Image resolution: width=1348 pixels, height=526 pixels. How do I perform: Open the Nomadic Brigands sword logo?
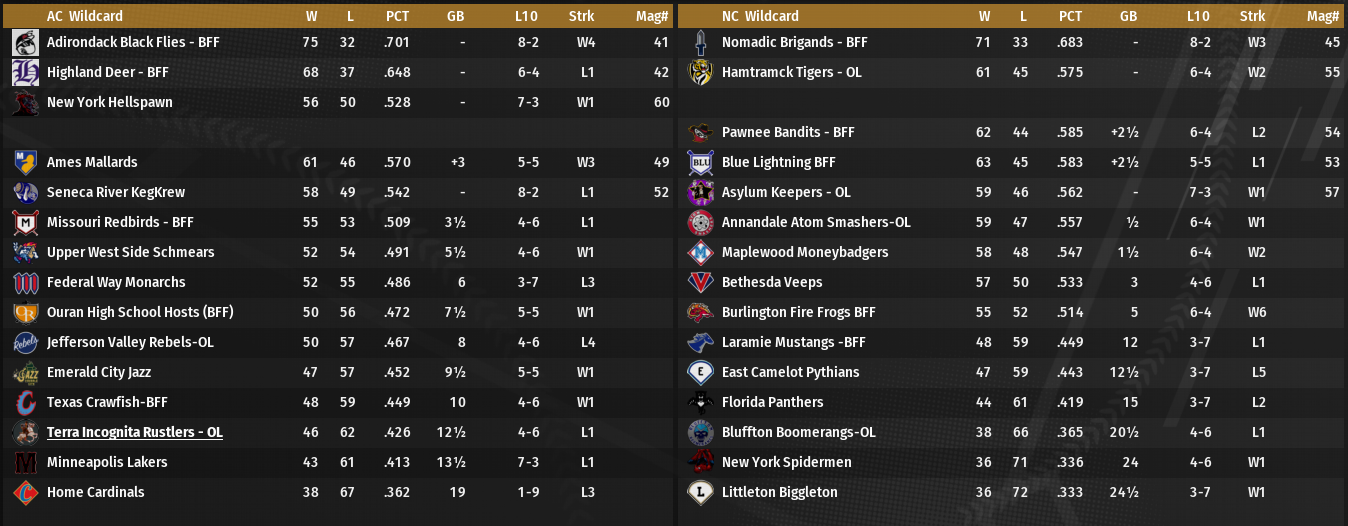coord(700,42)
